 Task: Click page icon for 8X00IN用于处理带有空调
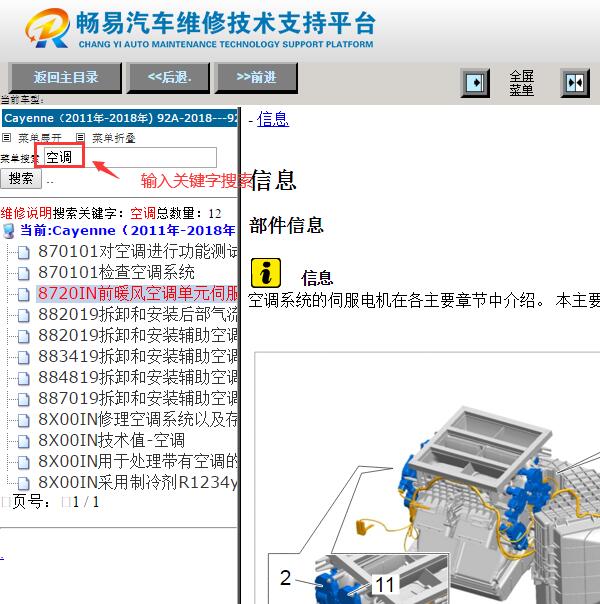pos(23,462)
